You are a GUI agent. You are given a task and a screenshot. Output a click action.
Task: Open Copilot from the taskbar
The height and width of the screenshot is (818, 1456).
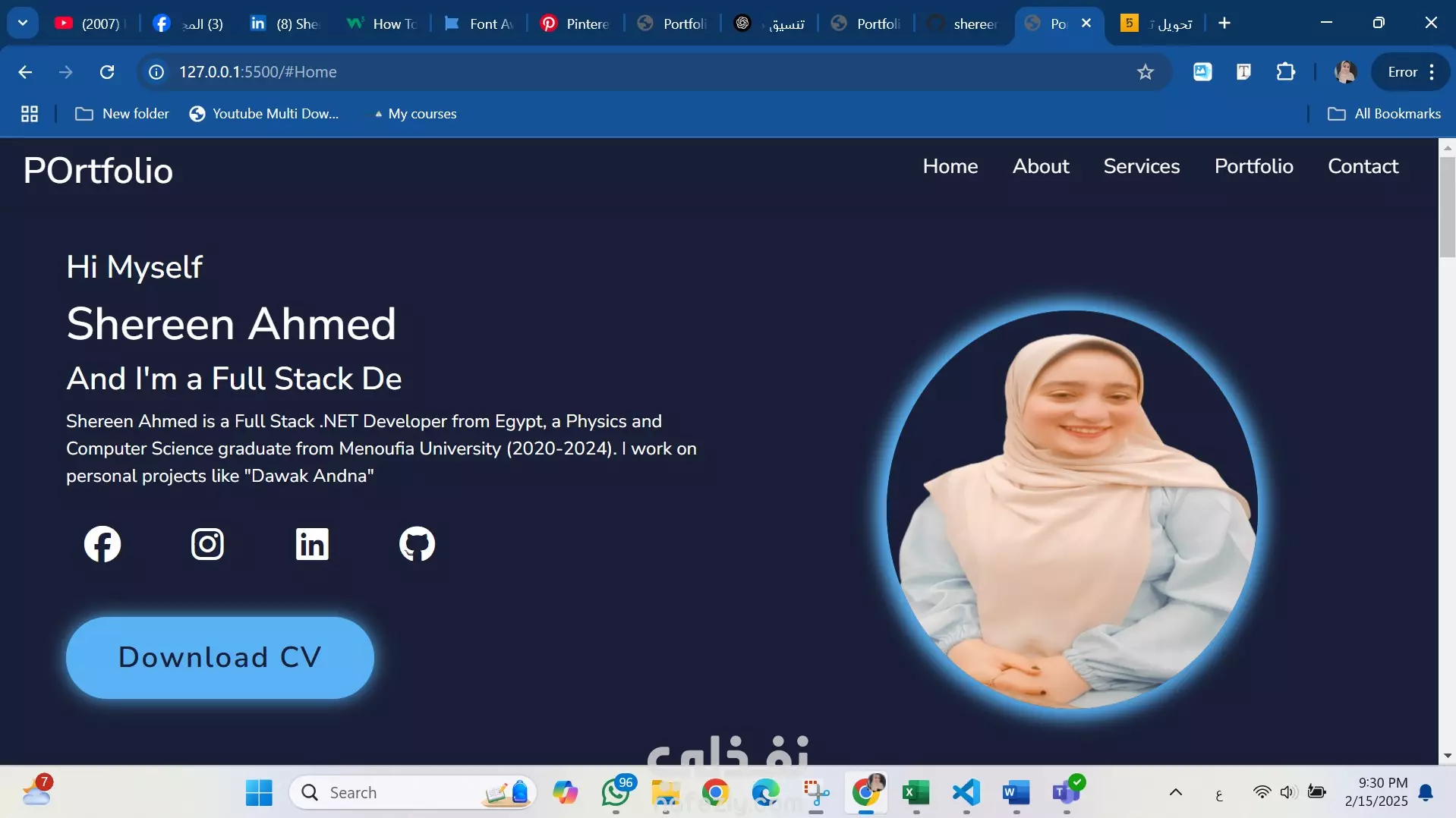click(x=566, y=793)
